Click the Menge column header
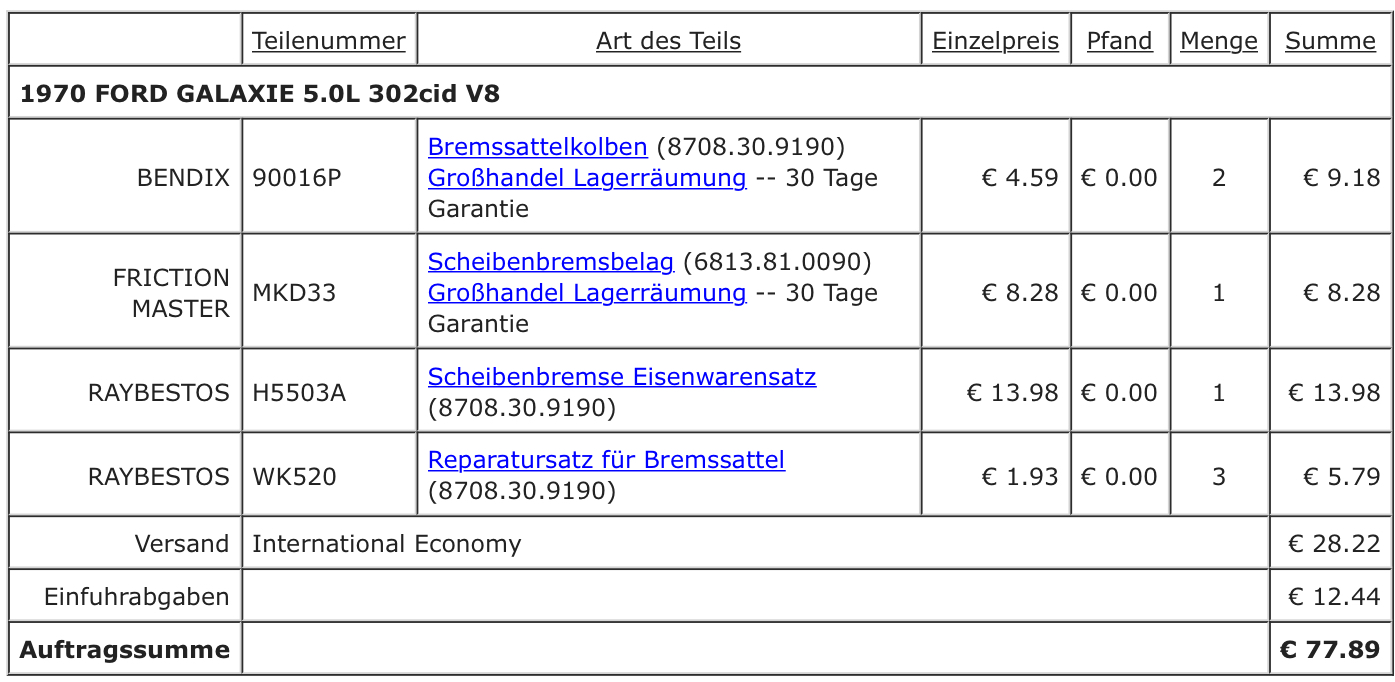Screen dimensions: 1395x682 pyautogui.click(x=1219, y=41)
